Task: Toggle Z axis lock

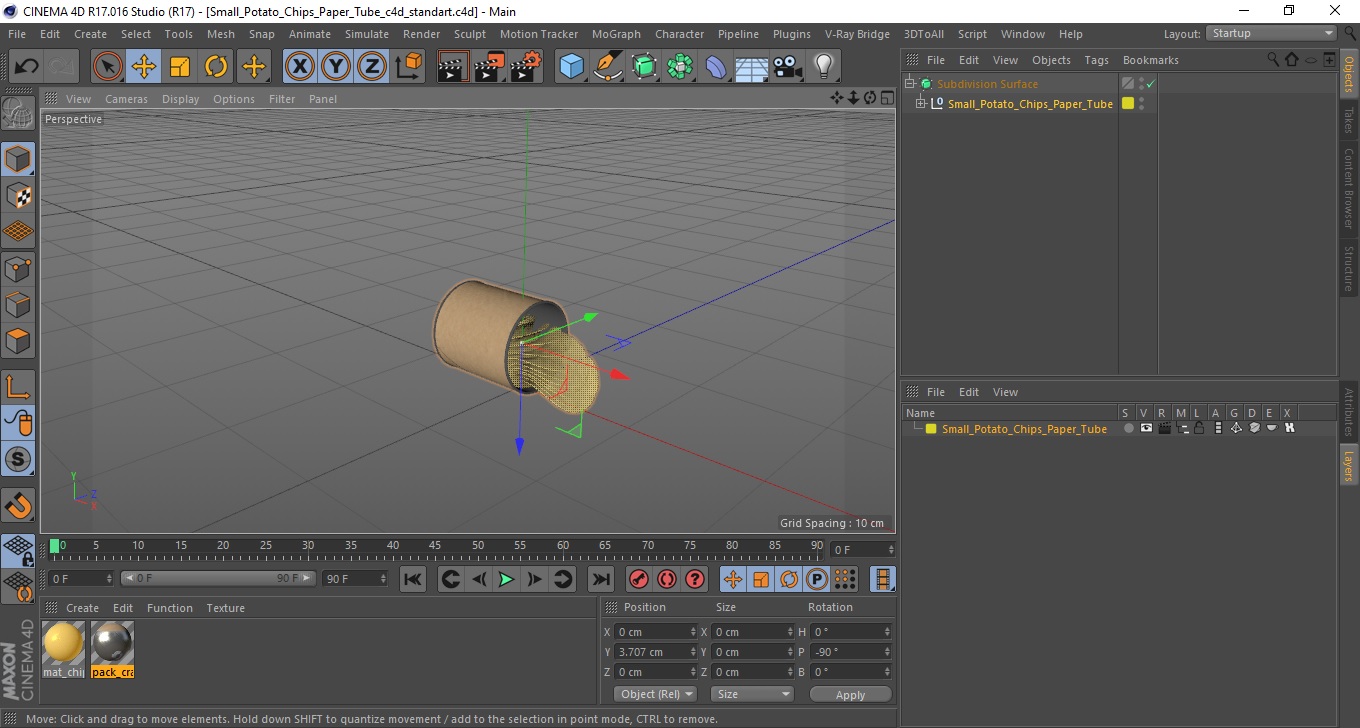Action: click(372, 67)
